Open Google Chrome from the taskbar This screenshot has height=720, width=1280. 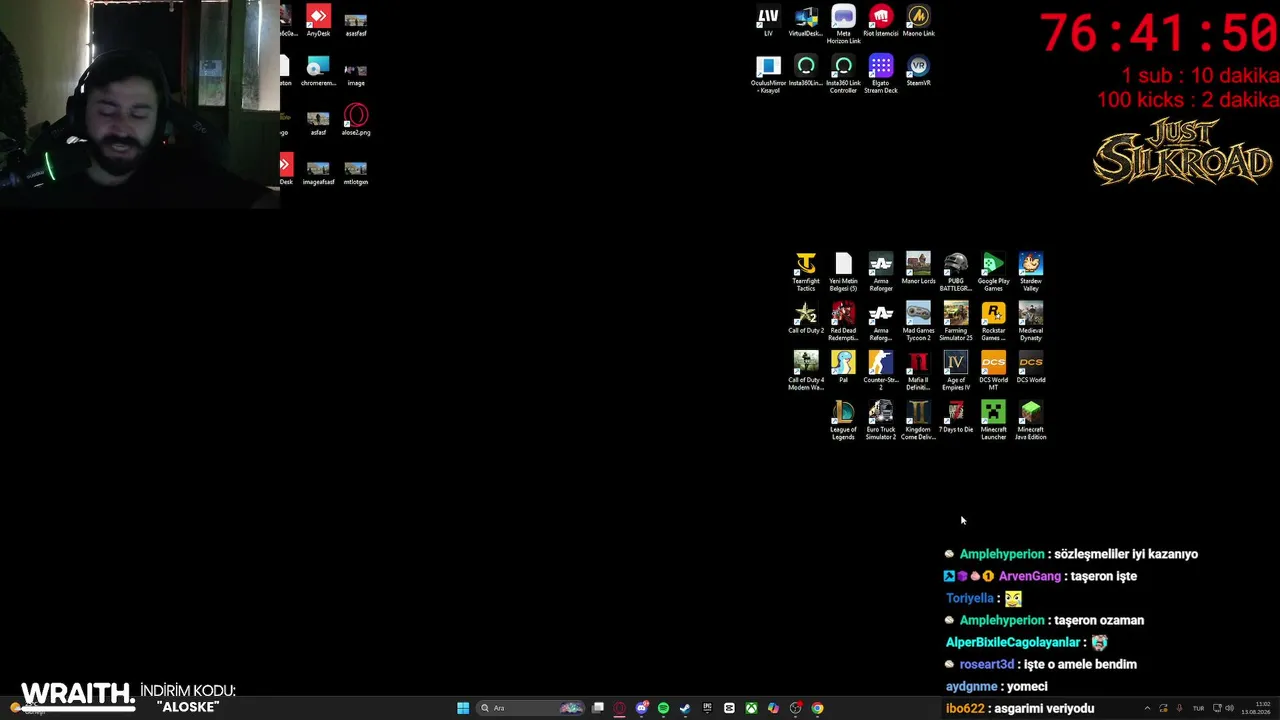(817, 708)
